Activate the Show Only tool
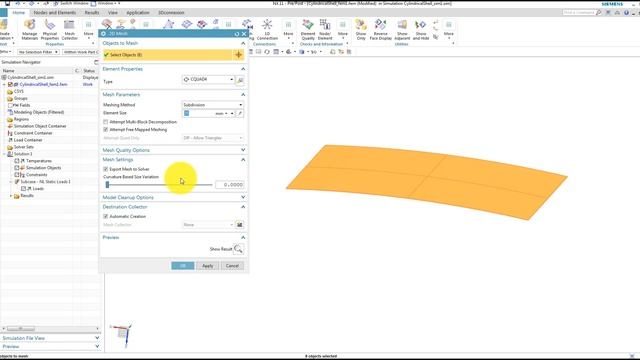640x360 pixels. pyautogui.click(x=361, y=29)
